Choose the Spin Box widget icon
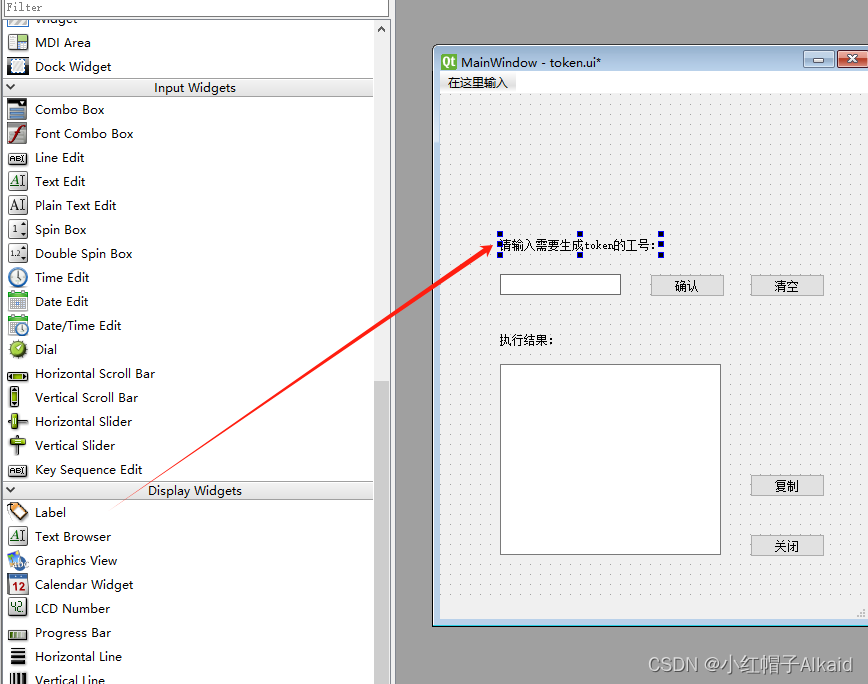This screenshot has height=684, width=868. 18,229
